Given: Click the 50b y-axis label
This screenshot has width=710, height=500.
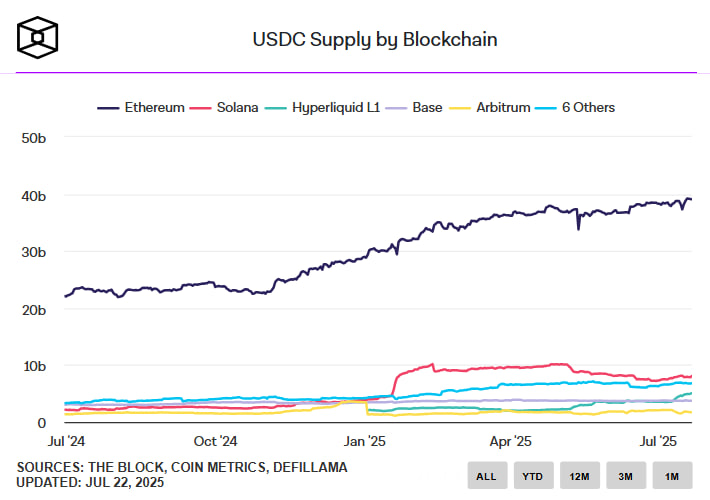Looking at the screenshot, I should pos(34,137).
